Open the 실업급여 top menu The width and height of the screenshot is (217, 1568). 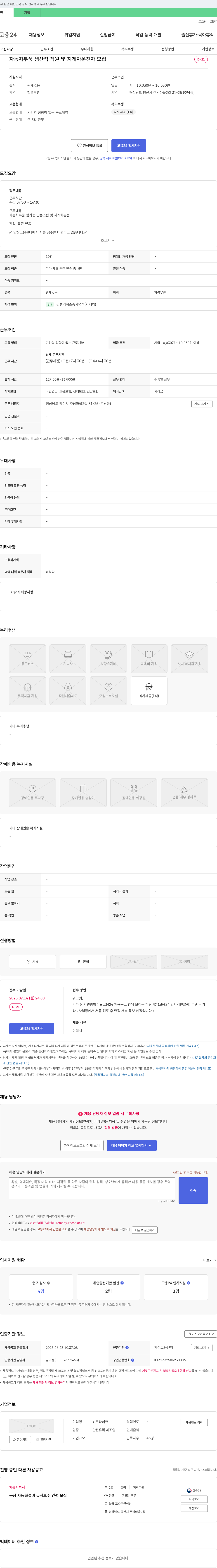(x=107, y=35)
